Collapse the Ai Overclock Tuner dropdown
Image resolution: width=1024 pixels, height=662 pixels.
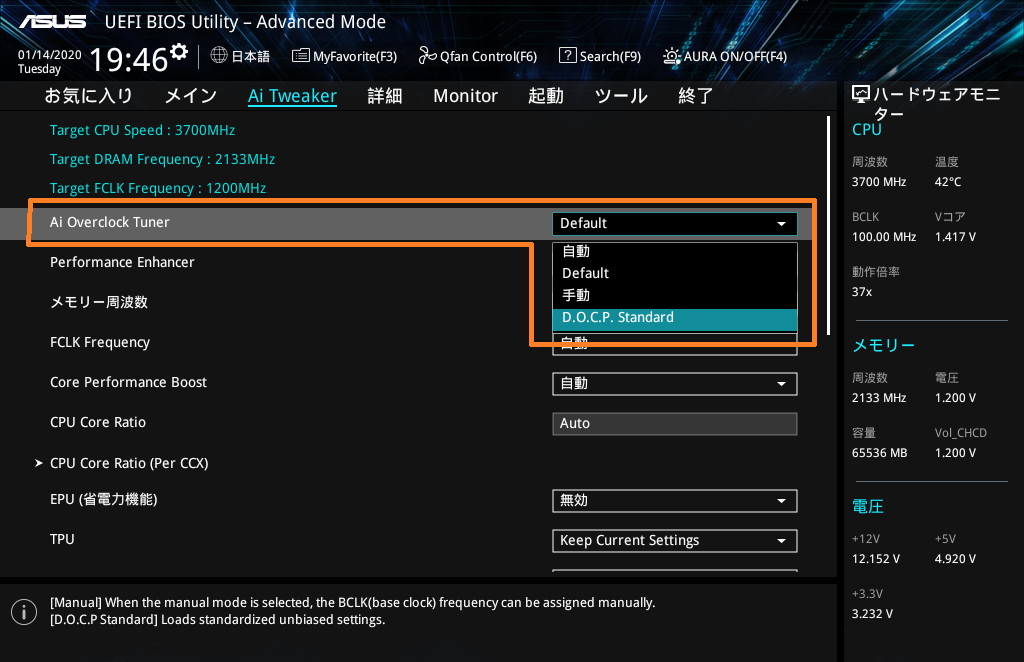675,223
